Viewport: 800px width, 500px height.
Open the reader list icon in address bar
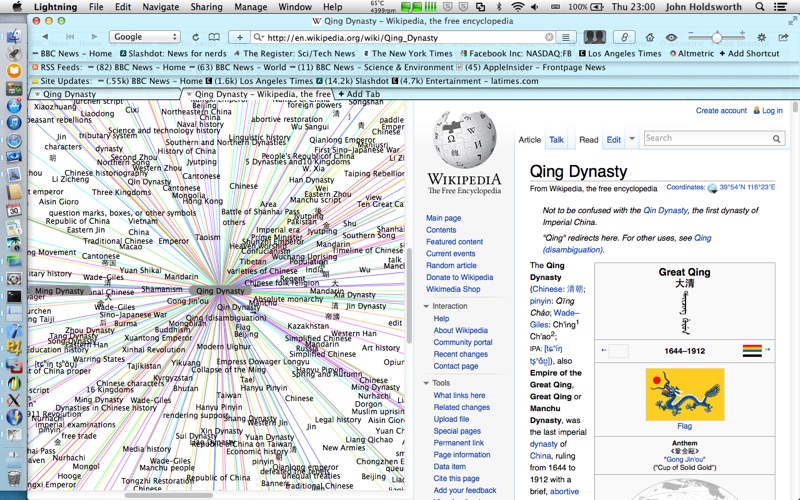[x=566, y=37]
